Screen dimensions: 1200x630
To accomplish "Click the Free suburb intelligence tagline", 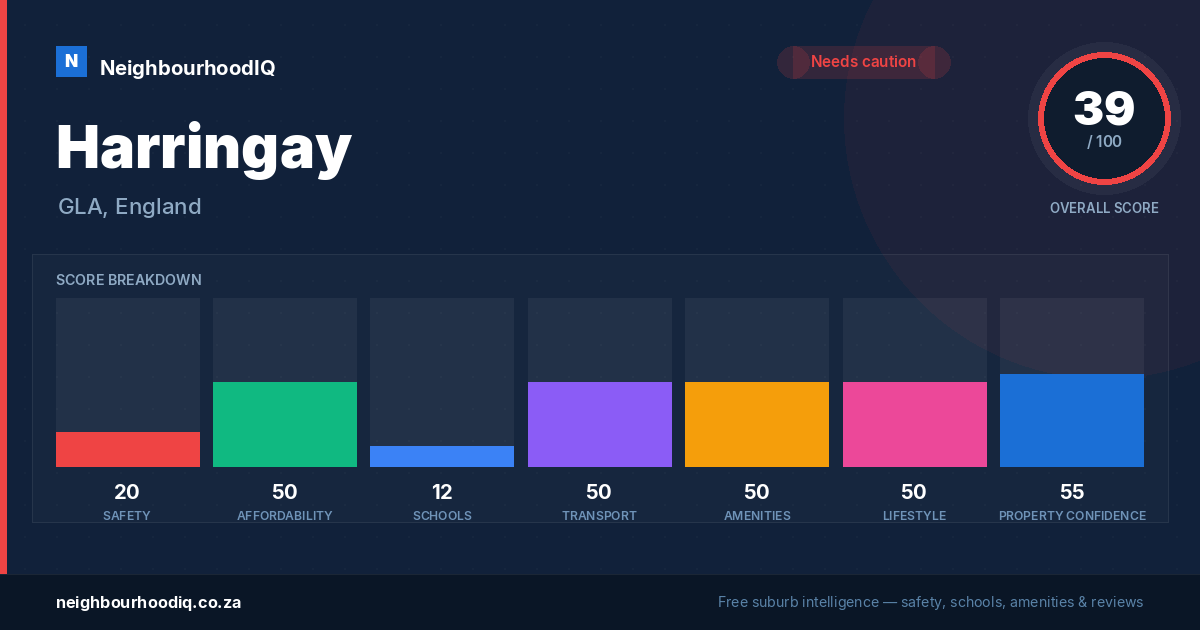I will point(930,602).
